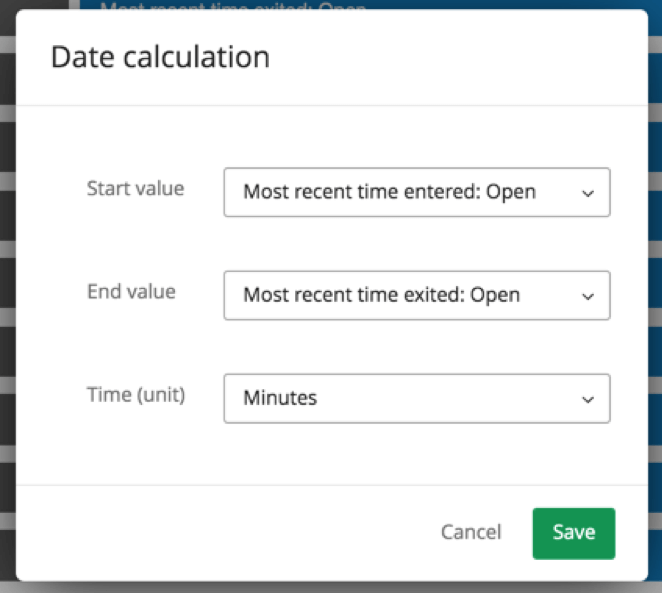Viewport: 662px width, 593px height.
Task: Click the Time unit chevron arrow
Action: [588, 399]
